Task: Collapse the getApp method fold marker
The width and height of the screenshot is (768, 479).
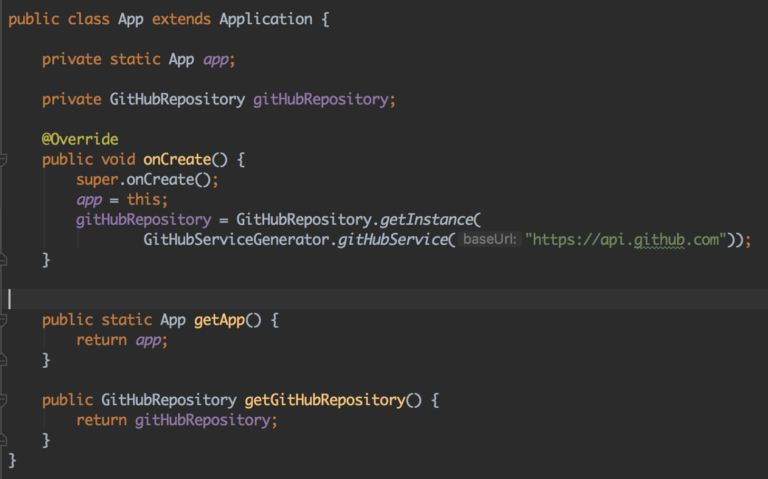Action: [x=2, y=320]
